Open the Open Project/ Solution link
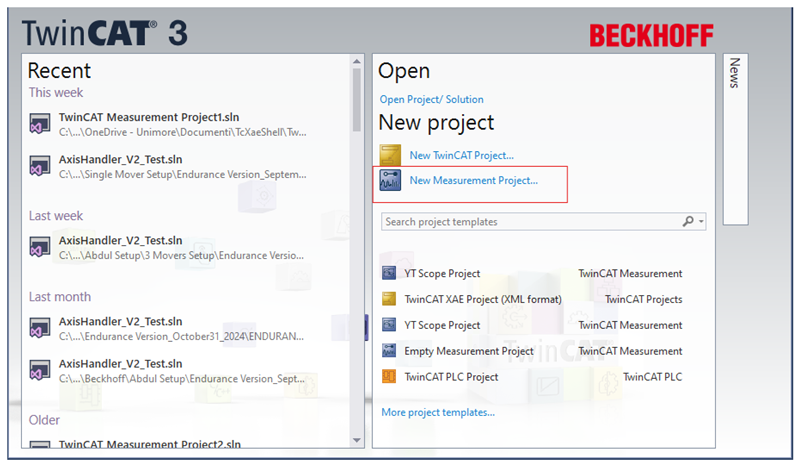 431,99
